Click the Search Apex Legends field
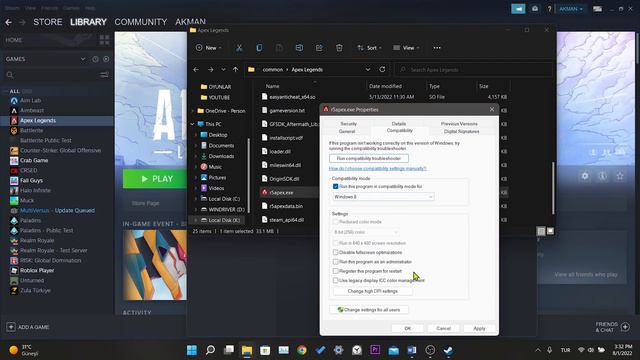Image resolution: width=640 pixels, height=360 pixels. tap(473, 70)
